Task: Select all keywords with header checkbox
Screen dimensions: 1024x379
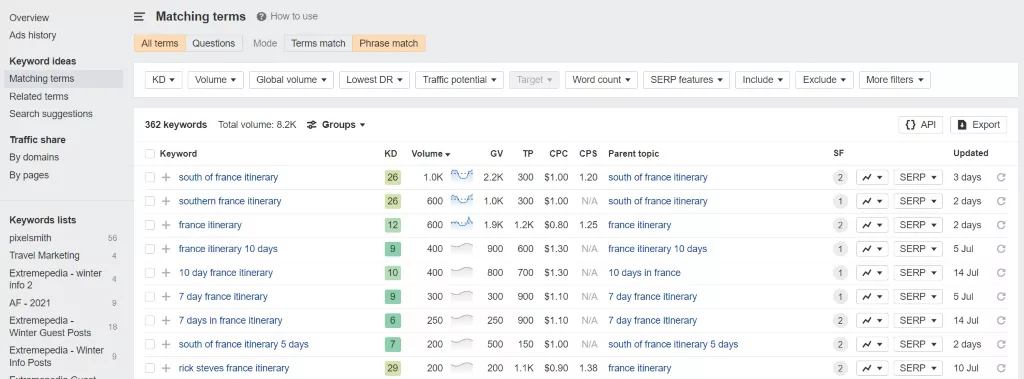Action: [x=150, y=154]
